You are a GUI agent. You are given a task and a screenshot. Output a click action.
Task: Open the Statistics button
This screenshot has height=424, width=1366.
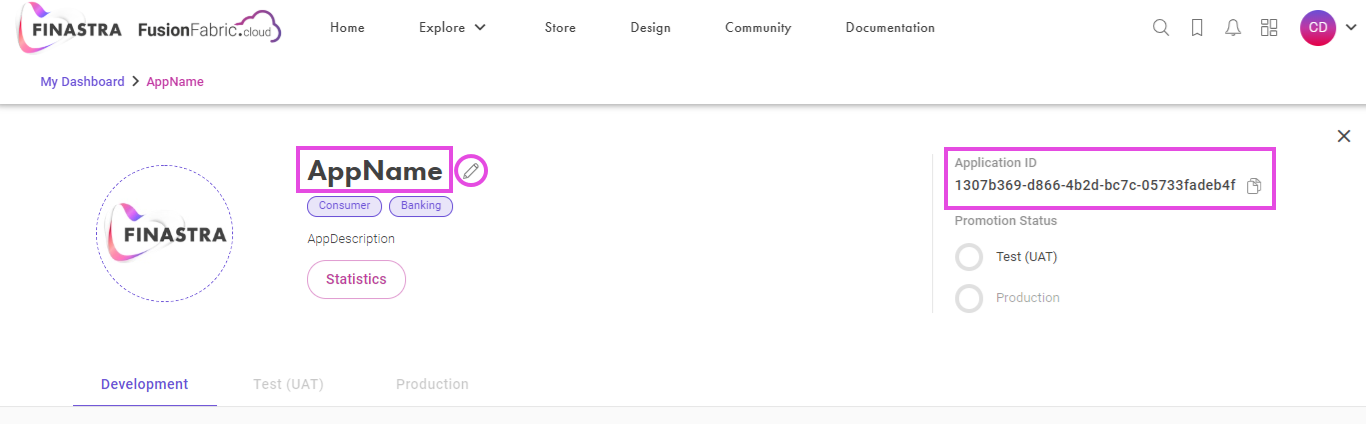coord(356,280)
